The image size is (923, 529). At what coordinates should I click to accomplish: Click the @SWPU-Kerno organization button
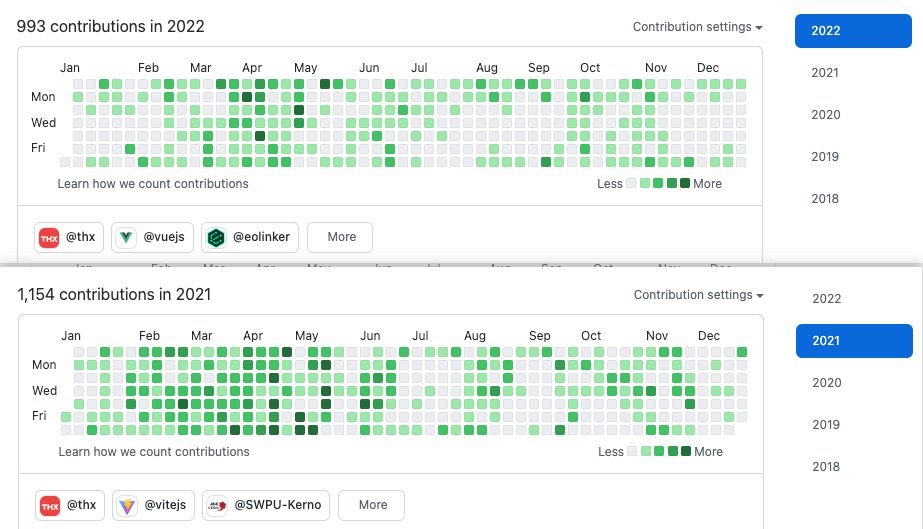266,505
